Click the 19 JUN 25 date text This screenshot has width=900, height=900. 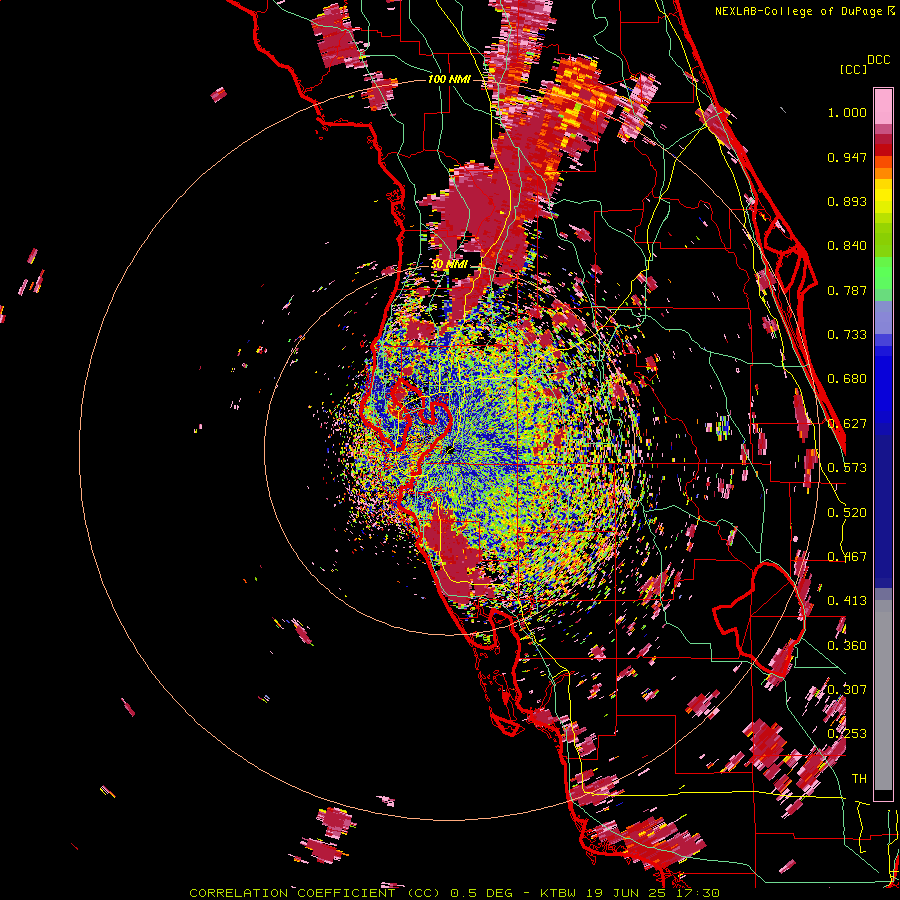click(x=626, y=893)
